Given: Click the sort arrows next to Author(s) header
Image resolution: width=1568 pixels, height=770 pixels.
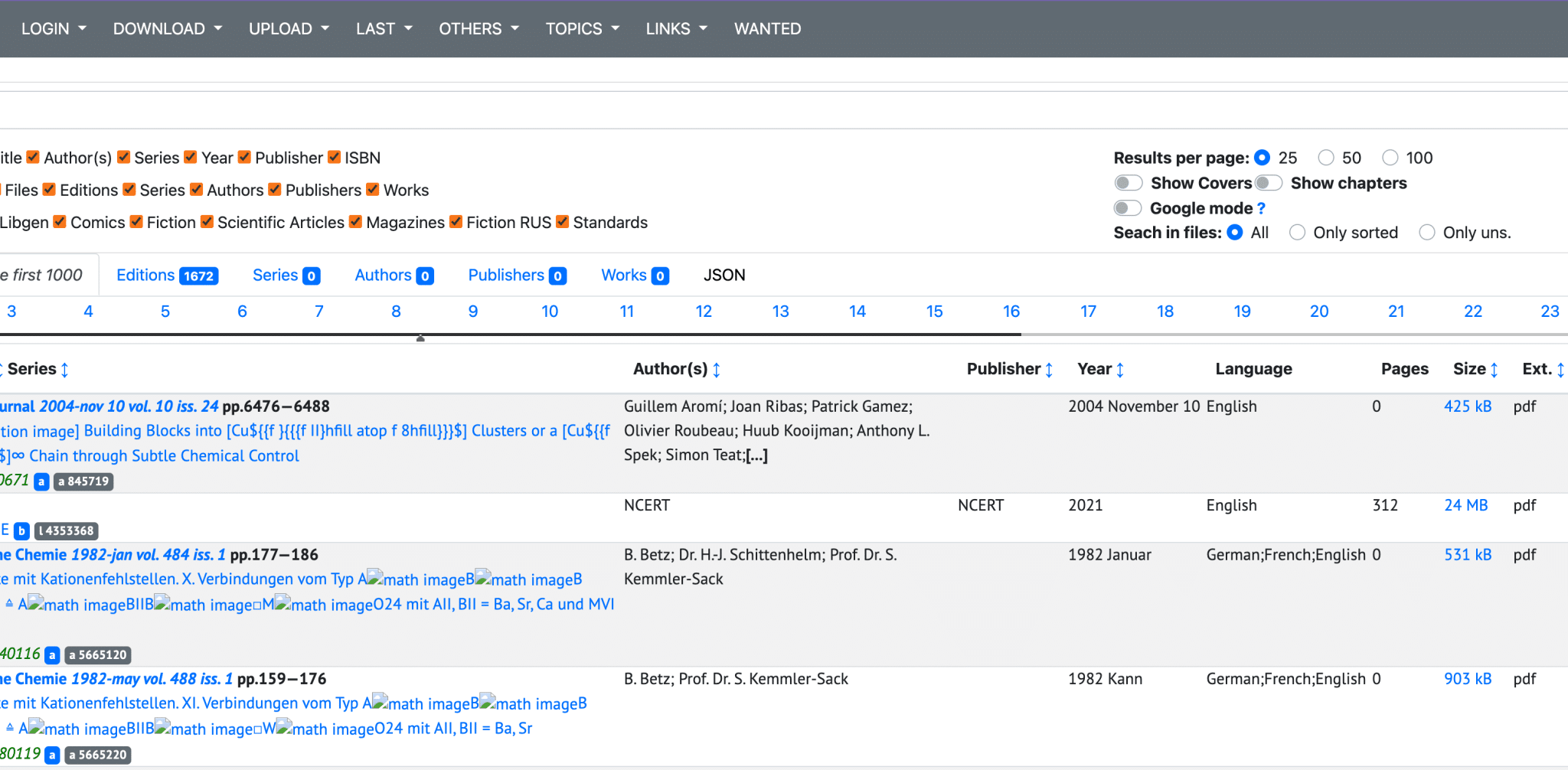Looking at the screenshot, I should tap(717, 369).
